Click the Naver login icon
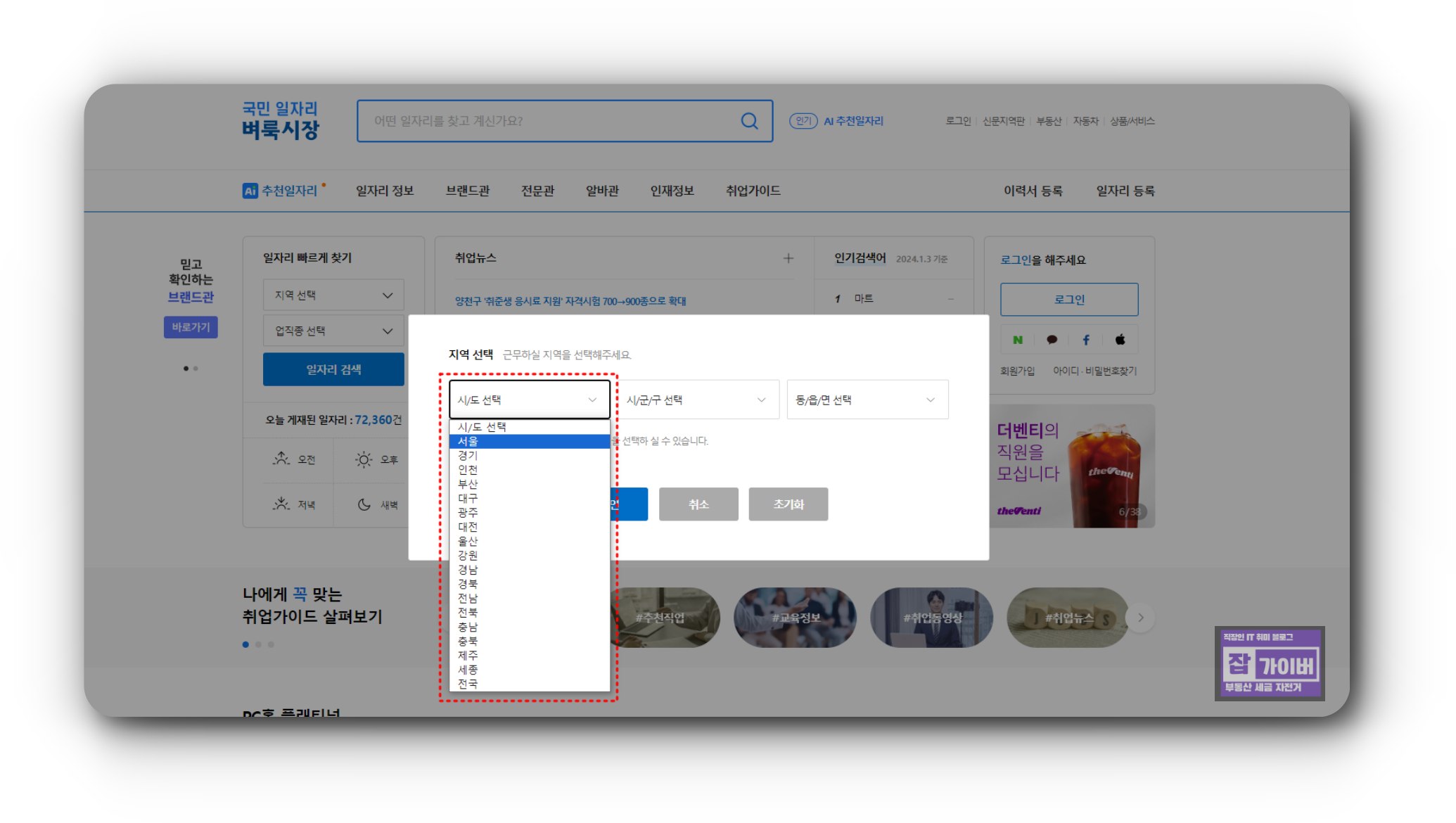 pos(1017,340)
